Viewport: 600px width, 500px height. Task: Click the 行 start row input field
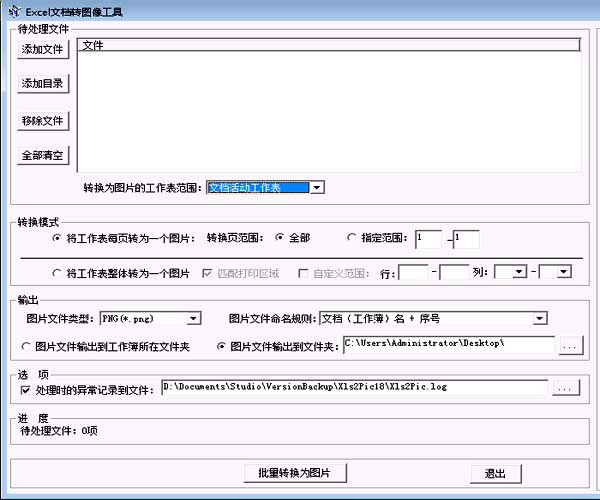[413, 272]
